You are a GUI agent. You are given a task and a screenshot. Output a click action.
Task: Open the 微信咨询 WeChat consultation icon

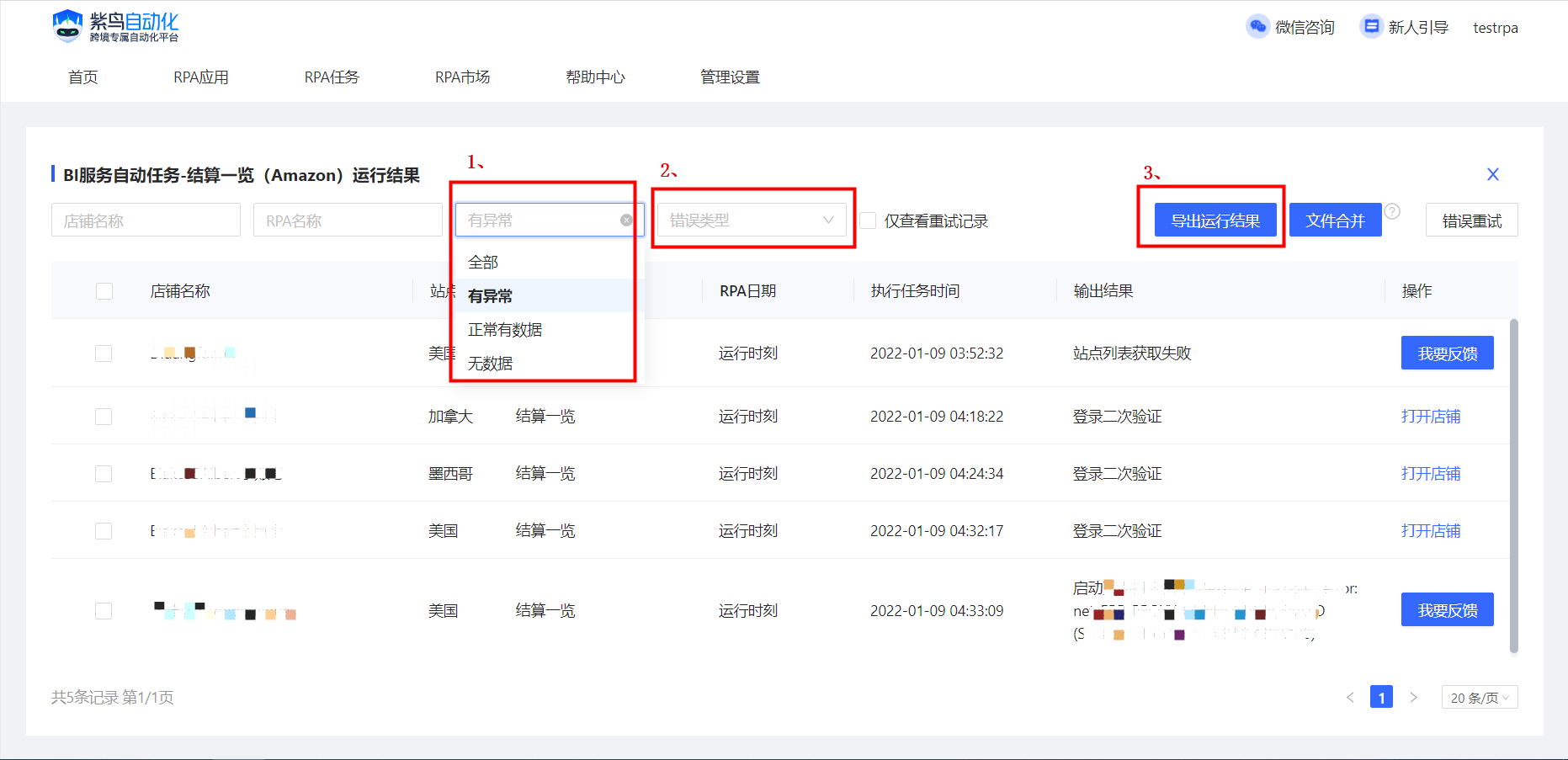point(1257,27)
